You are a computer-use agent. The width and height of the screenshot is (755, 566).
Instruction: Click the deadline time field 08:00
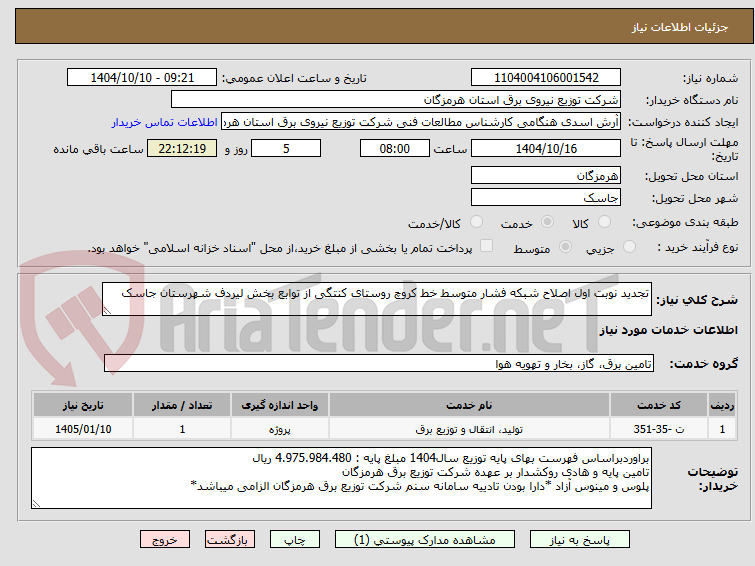[x=395, y=148]
